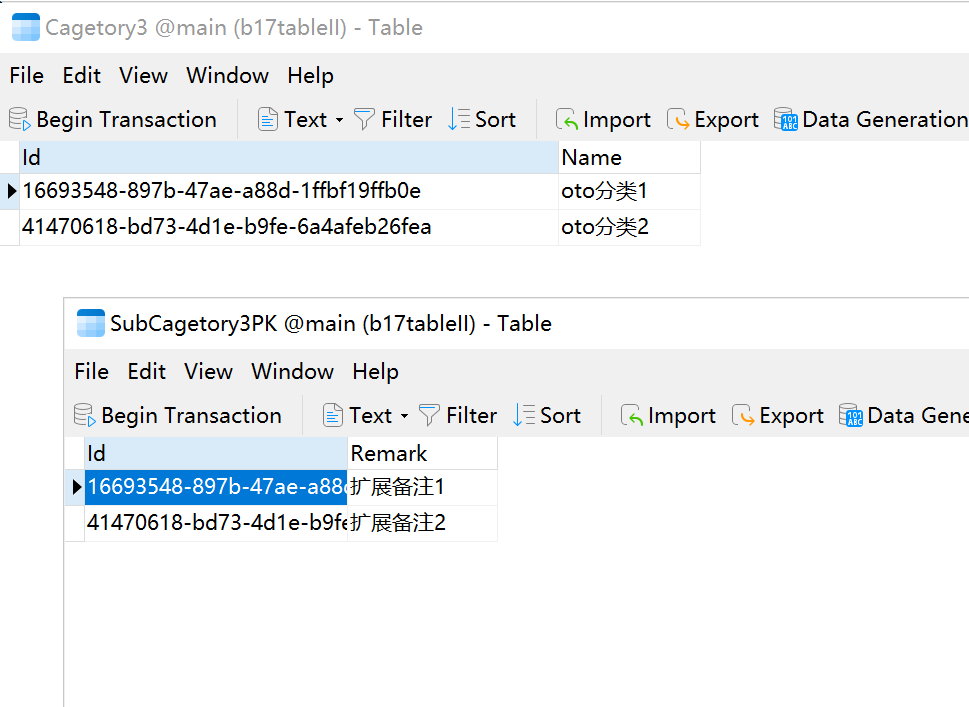Open Text dropdown arrow in Cagetory3 window
969x707 pixels.
coord(339,120)
